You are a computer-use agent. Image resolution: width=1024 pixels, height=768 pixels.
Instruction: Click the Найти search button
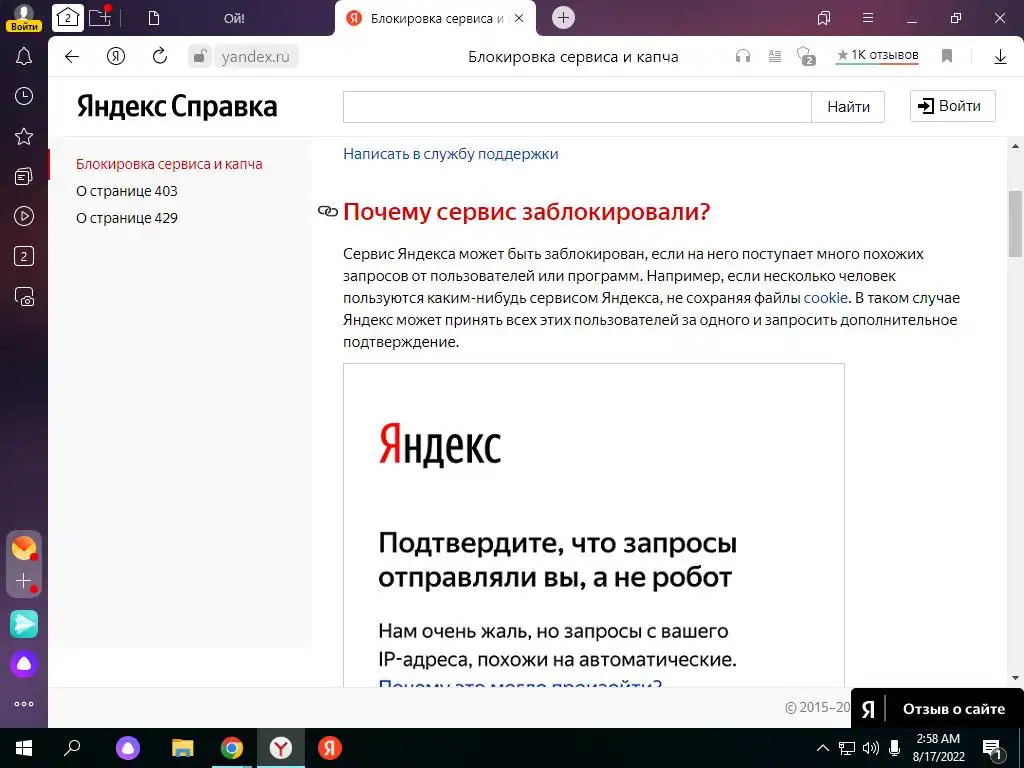[x=848, y=106]
